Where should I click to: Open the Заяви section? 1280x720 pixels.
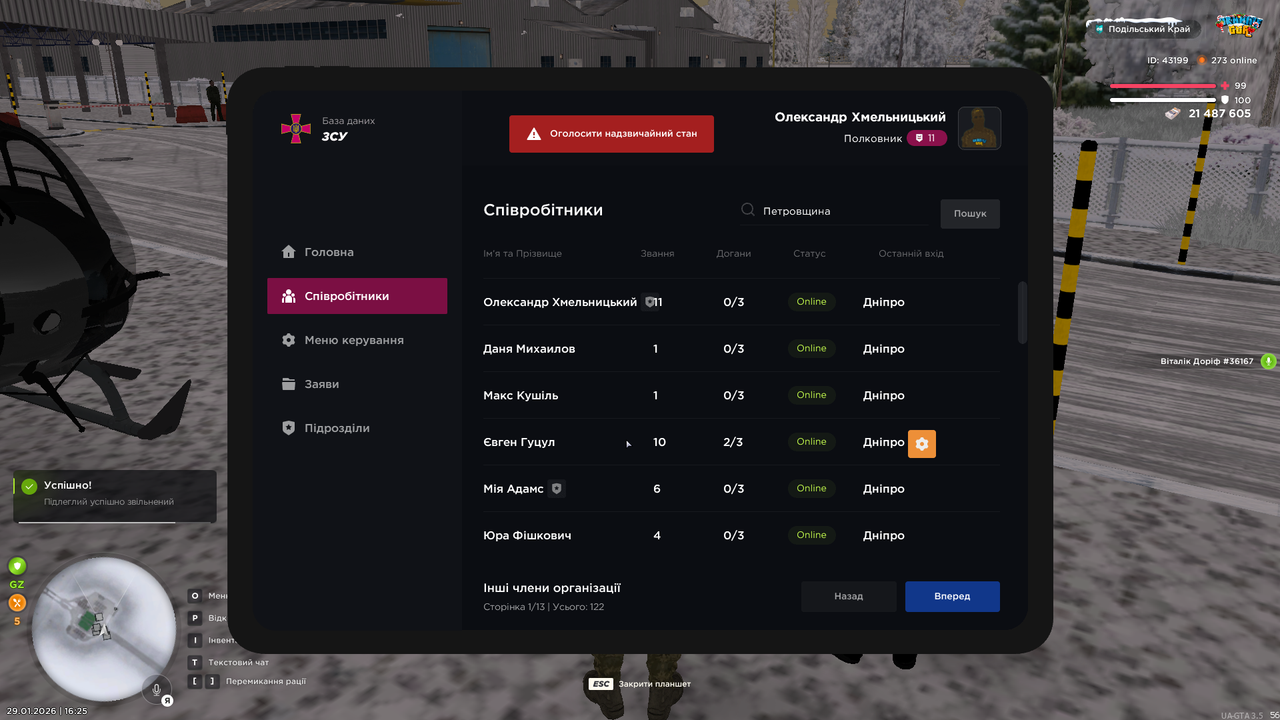pos(357,384)
